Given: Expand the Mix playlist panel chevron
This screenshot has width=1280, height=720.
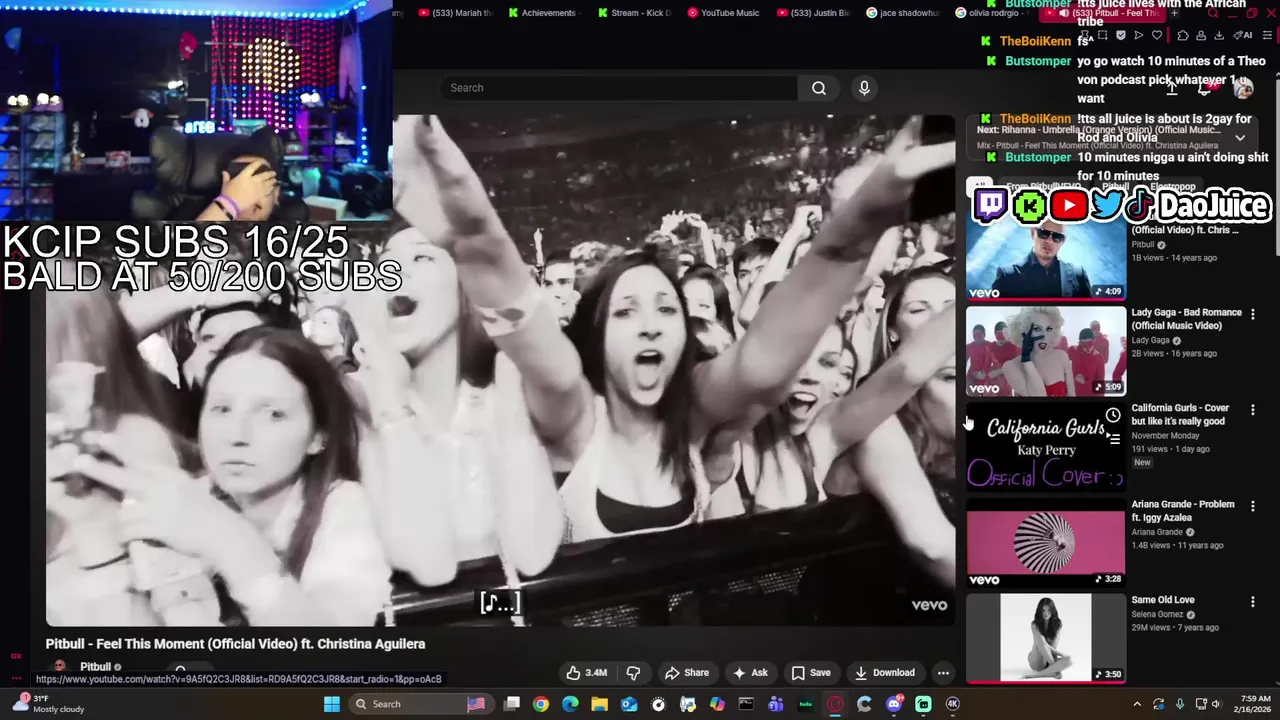Looking at the screenshot, I should pos(1240,138).
